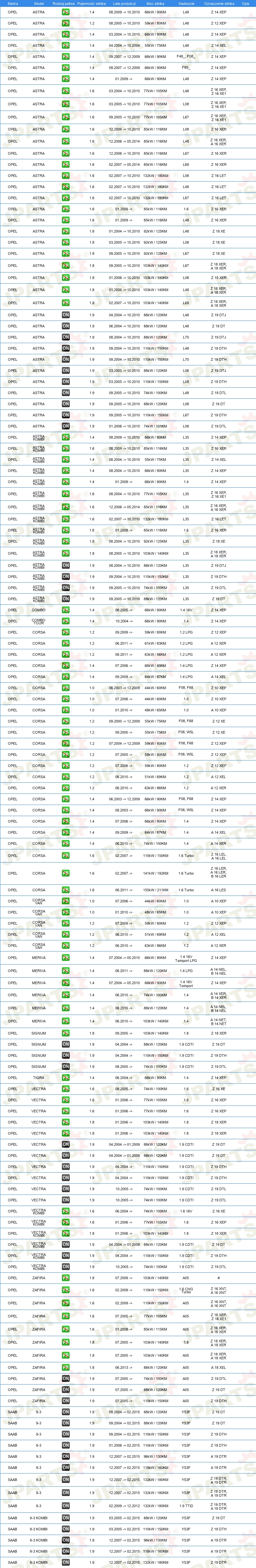Click the petrol icon in the Signum Z 18 XER row
The height and width of the screenshot is (1568, 256).
(x=66, y=1033)
